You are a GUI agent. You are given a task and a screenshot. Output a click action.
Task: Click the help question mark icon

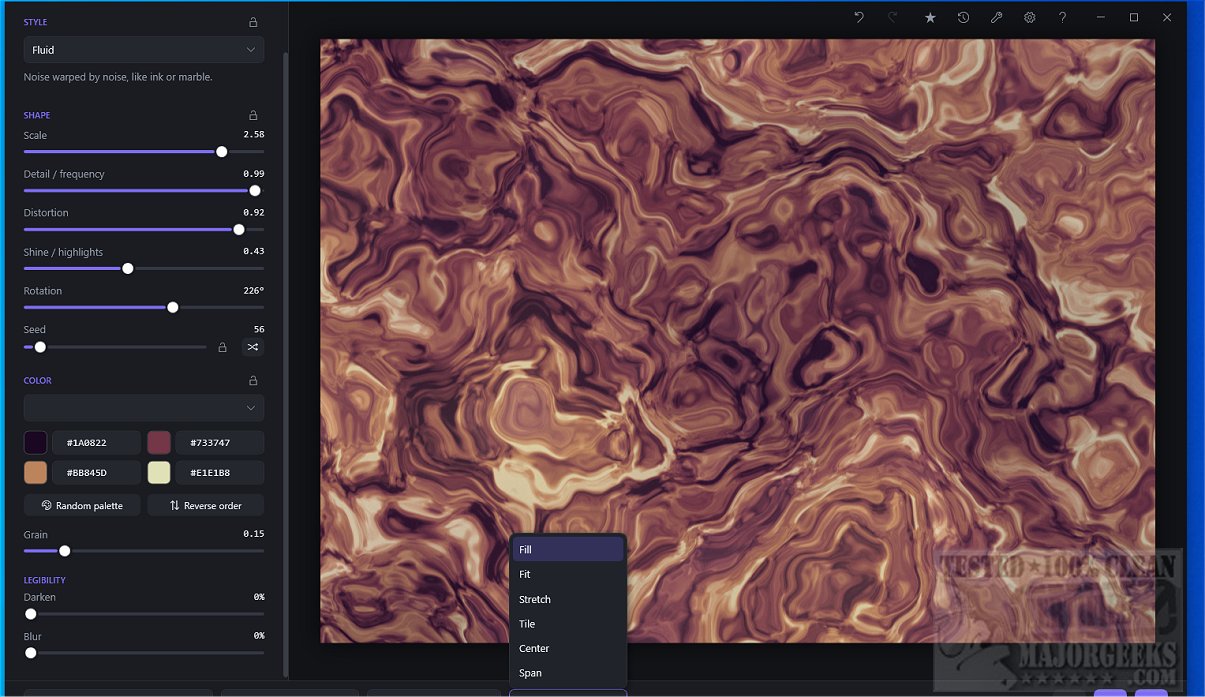pyautogui.click(x=1062, y=17)
